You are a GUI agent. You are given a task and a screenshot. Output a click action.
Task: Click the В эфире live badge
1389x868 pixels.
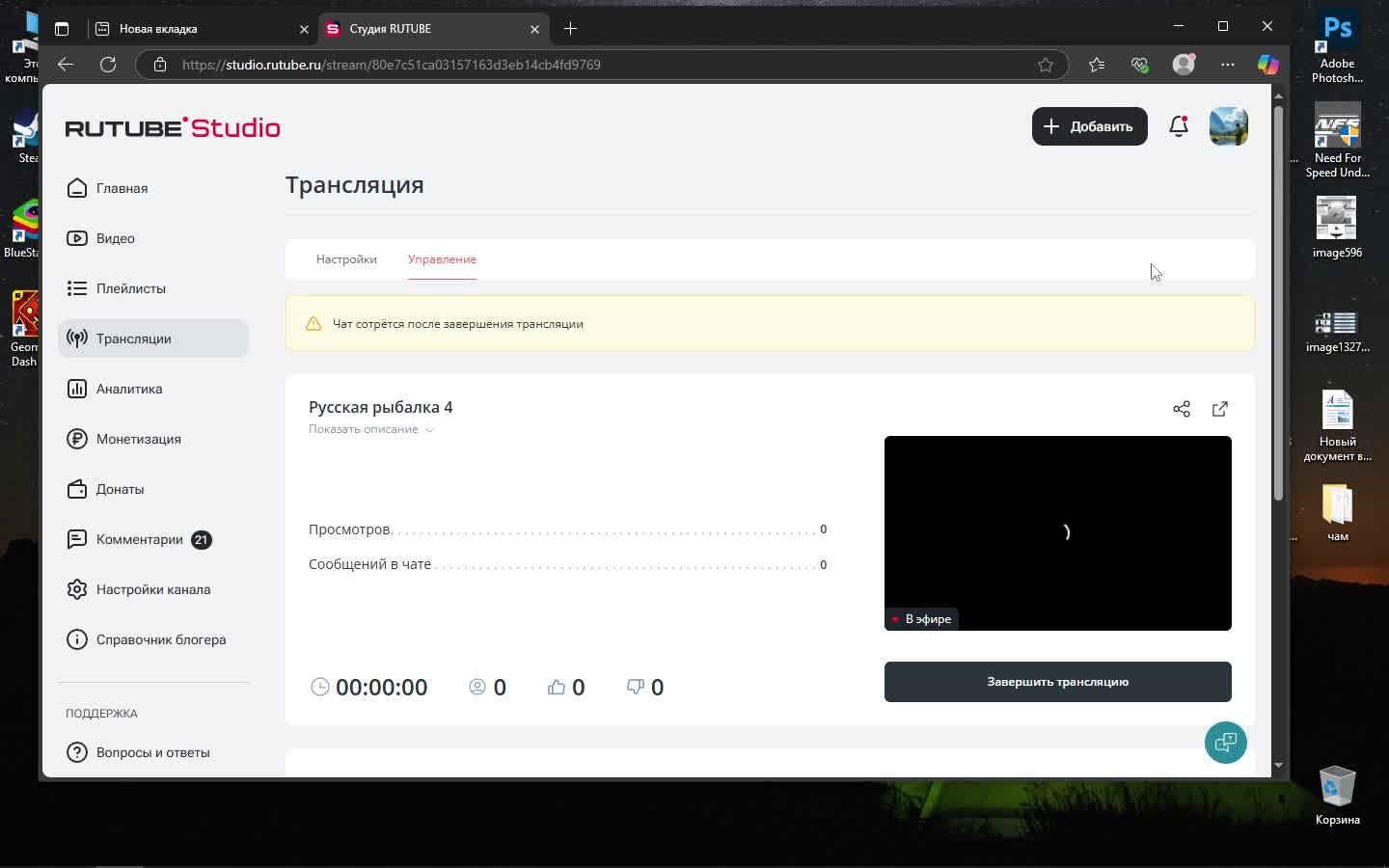coord(921,619)
